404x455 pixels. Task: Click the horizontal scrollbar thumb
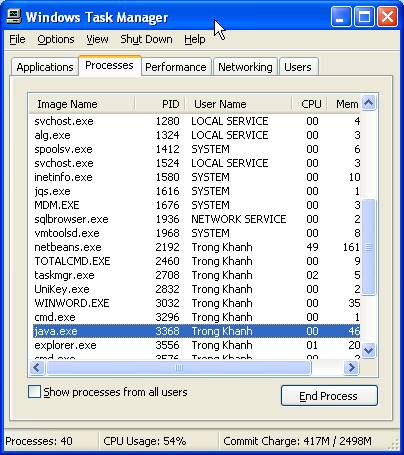179,368
